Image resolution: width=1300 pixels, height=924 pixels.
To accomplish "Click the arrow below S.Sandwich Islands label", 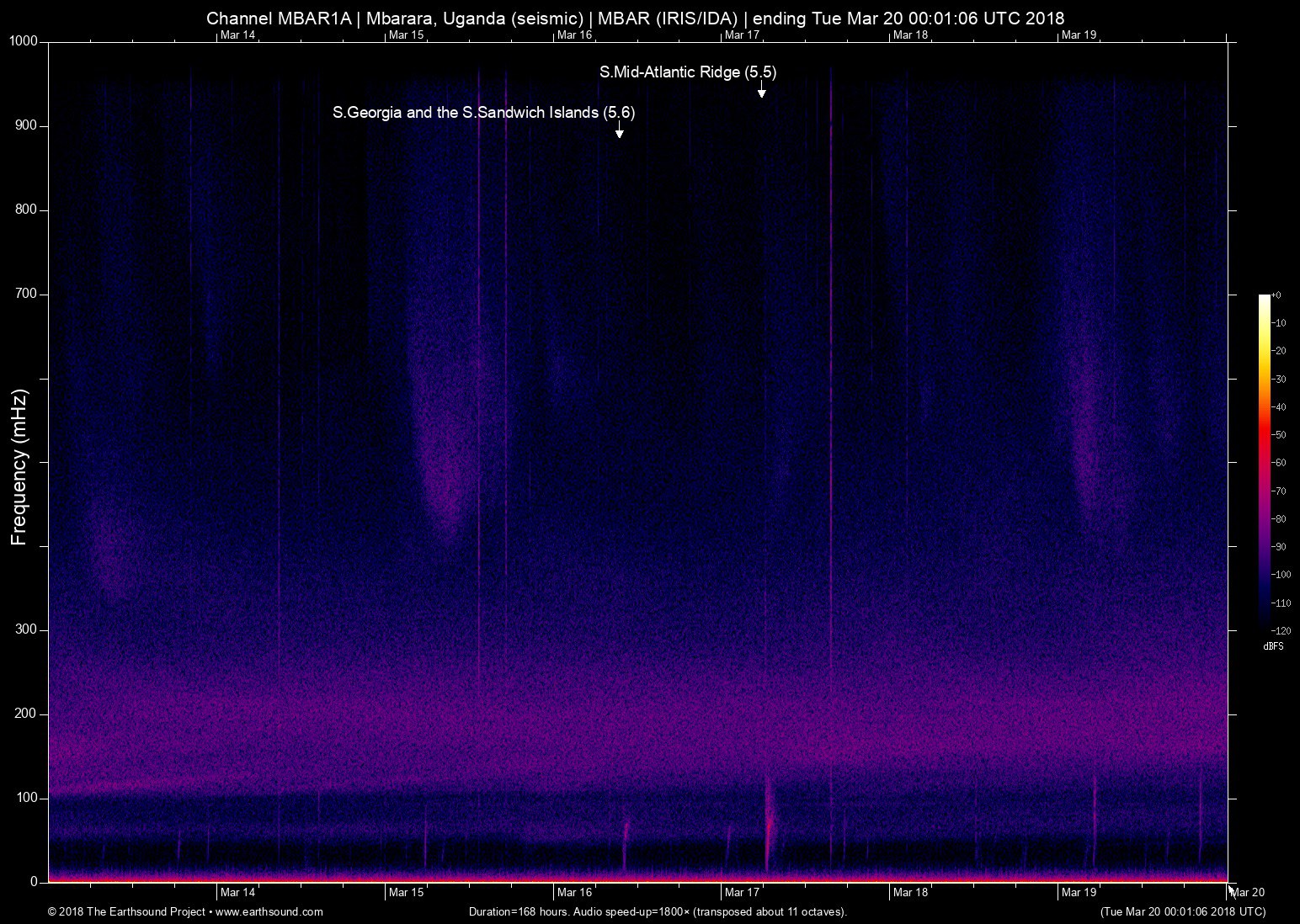I will coord(619,130).
